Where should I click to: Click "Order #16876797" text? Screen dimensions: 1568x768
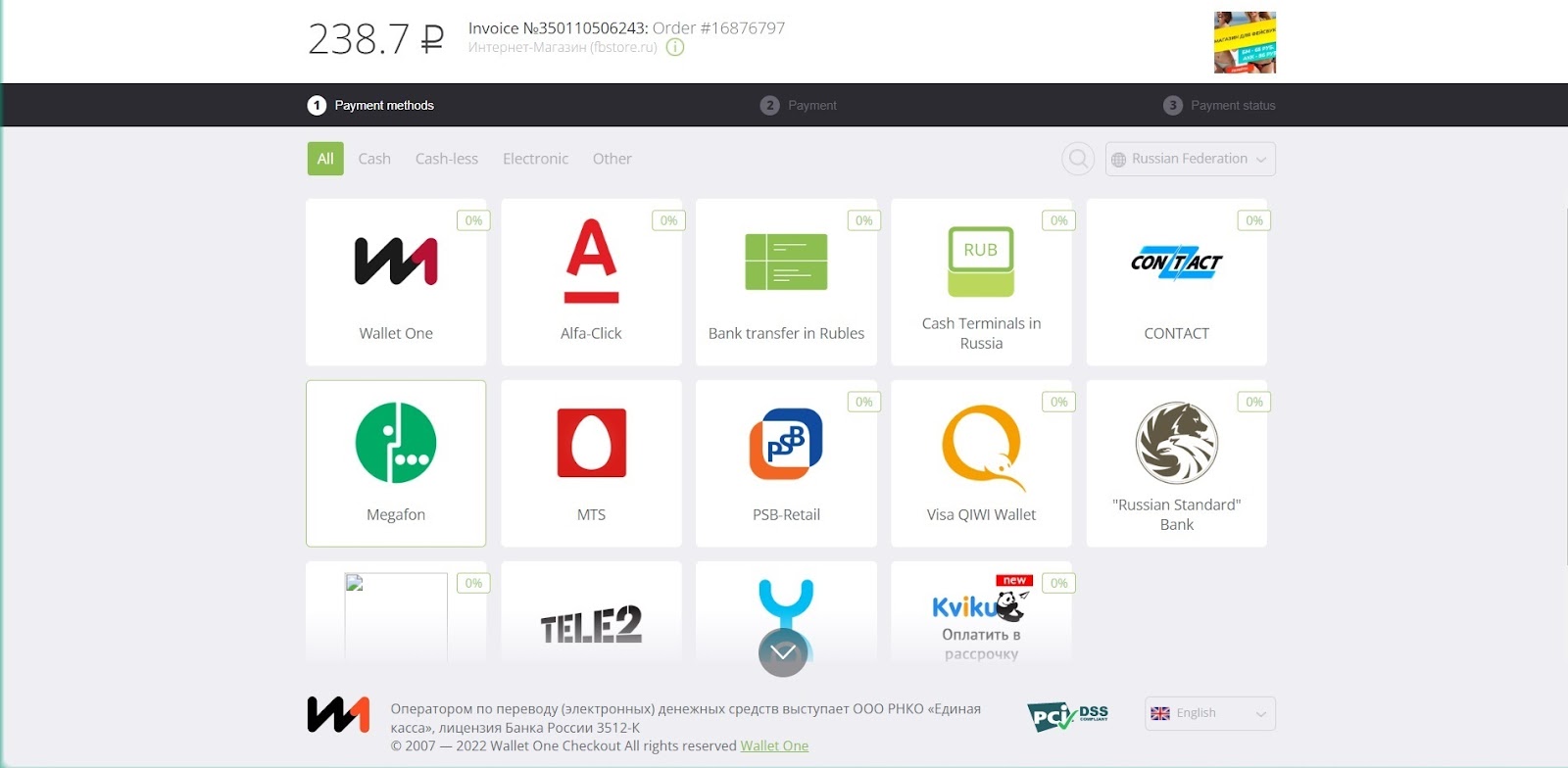click(x=719, y=28)
